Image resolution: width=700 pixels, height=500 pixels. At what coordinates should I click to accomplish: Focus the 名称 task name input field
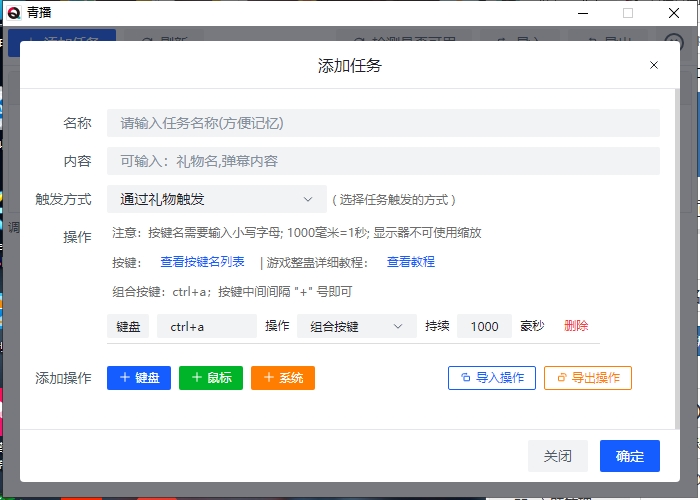[x=383, y=123]
